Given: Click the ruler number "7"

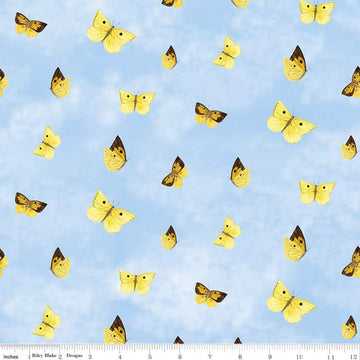Looking at the screenshot, I should (210, 356).
